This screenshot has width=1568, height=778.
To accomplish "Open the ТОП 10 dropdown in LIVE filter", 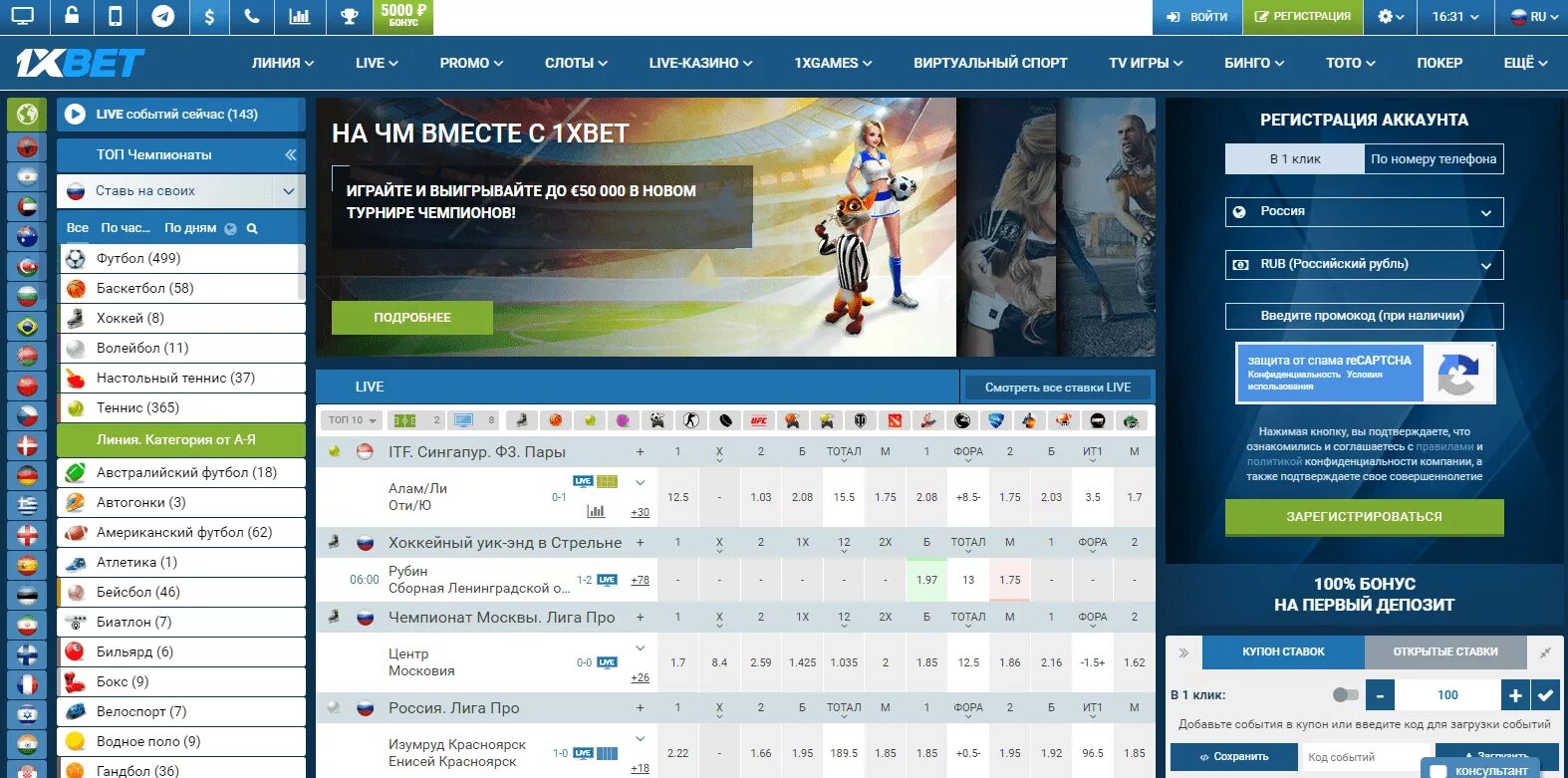I will (353, 420).
